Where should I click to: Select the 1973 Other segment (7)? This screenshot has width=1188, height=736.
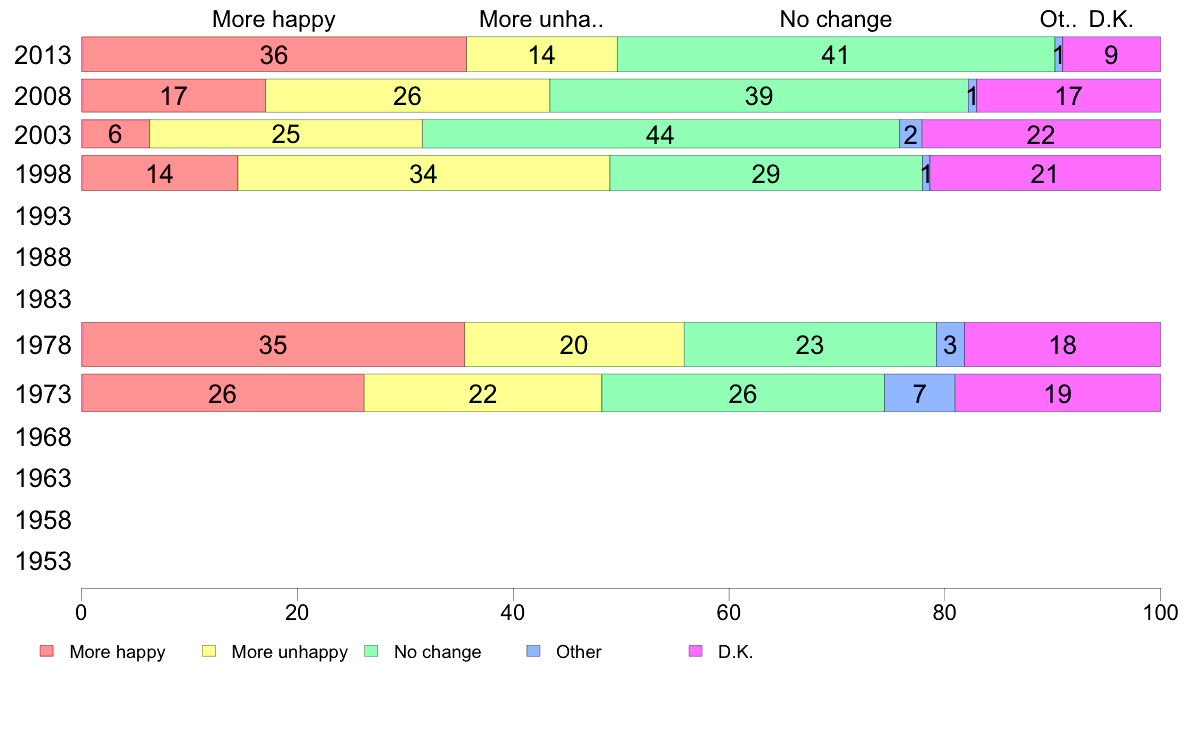pos(919,393)
